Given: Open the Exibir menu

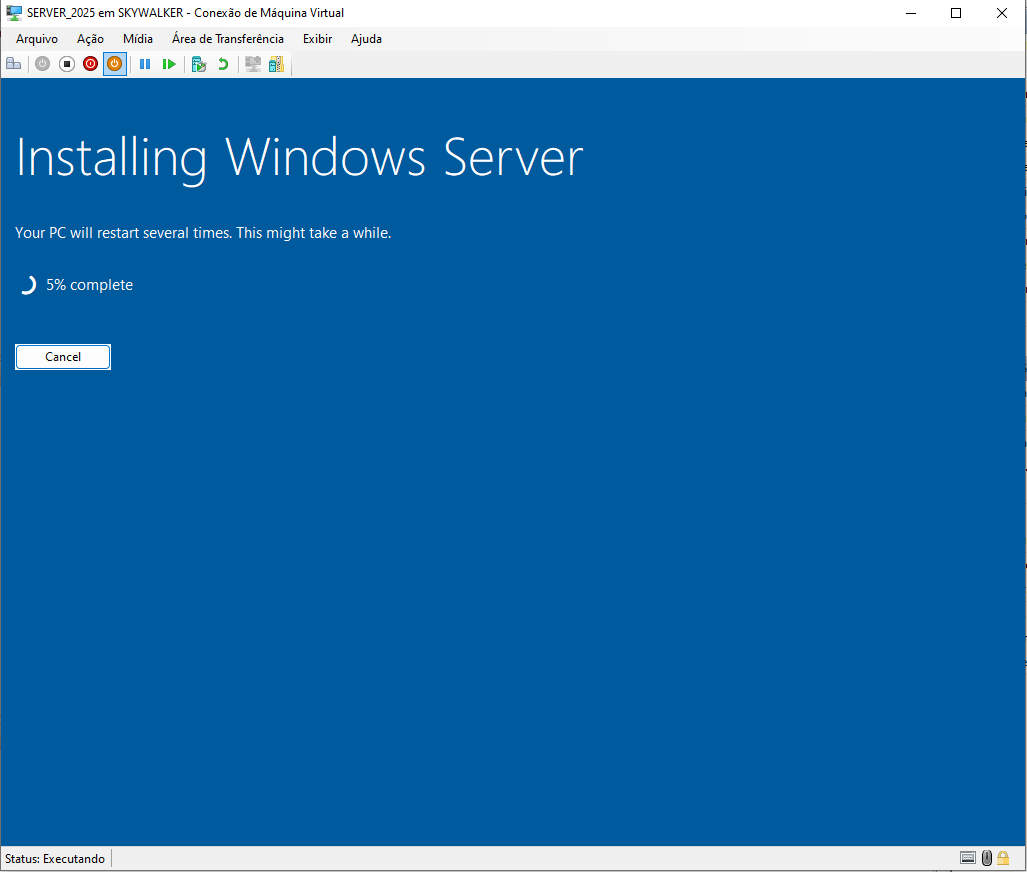Looking at the screenshot, I should tap(317, 39).
